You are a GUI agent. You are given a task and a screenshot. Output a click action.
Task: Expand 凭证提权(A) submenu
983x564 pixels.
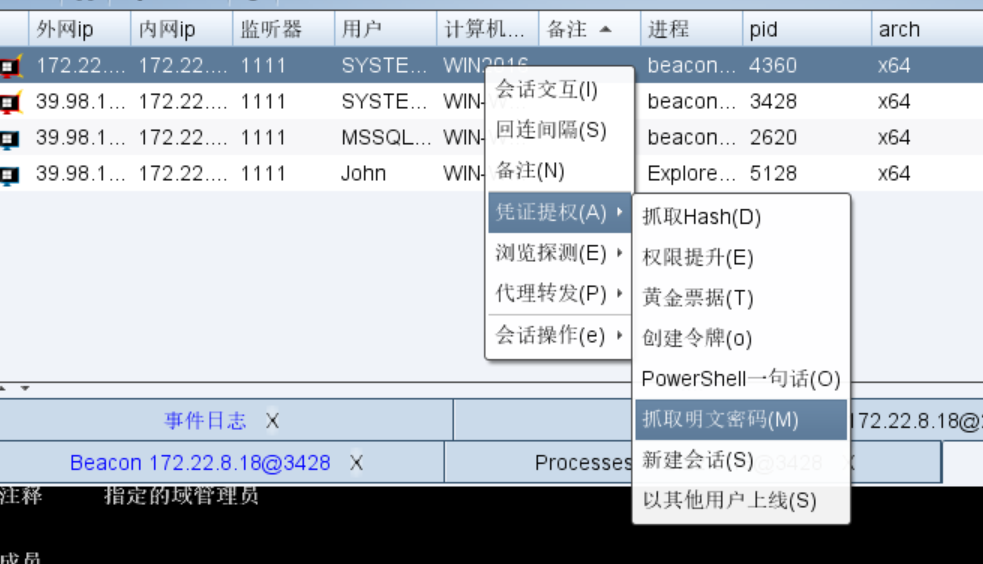[x=559, y=212]
